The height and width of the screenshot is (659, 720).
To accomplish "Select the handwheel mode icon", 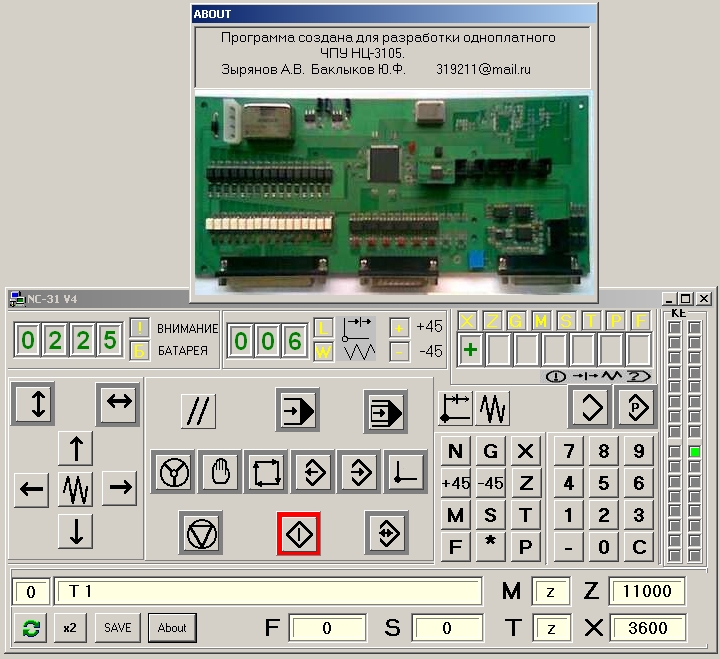I will (x=173, y=472).
